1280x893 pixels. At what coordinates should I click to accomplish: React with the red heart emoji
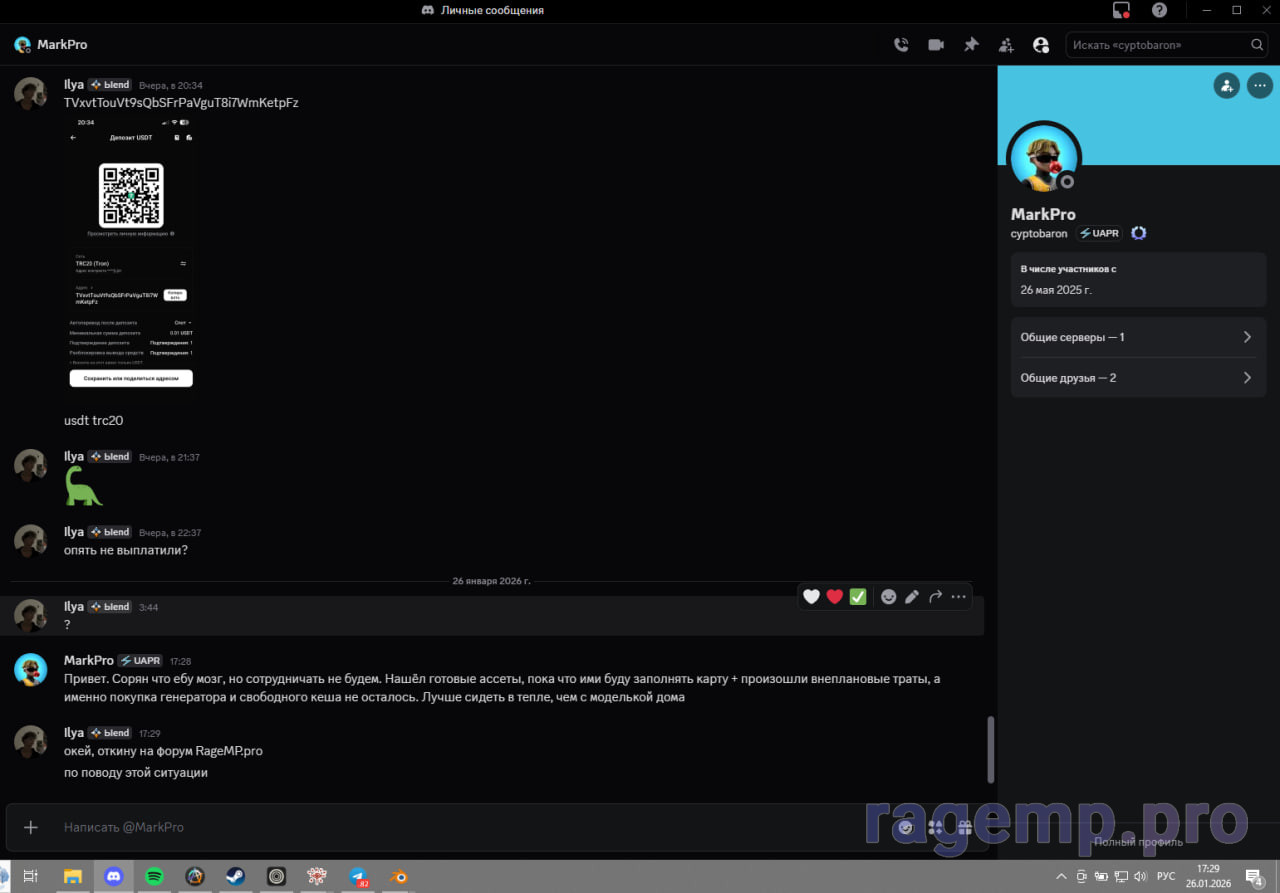point(835,597)
